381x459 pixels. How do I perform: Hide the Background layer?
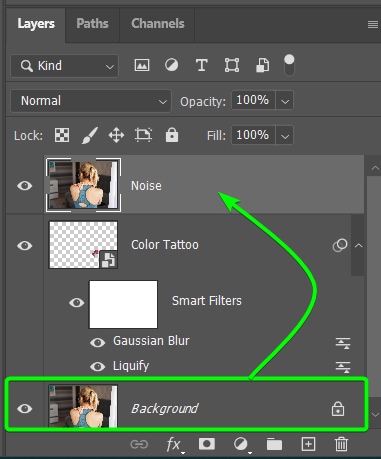point(25,408)
